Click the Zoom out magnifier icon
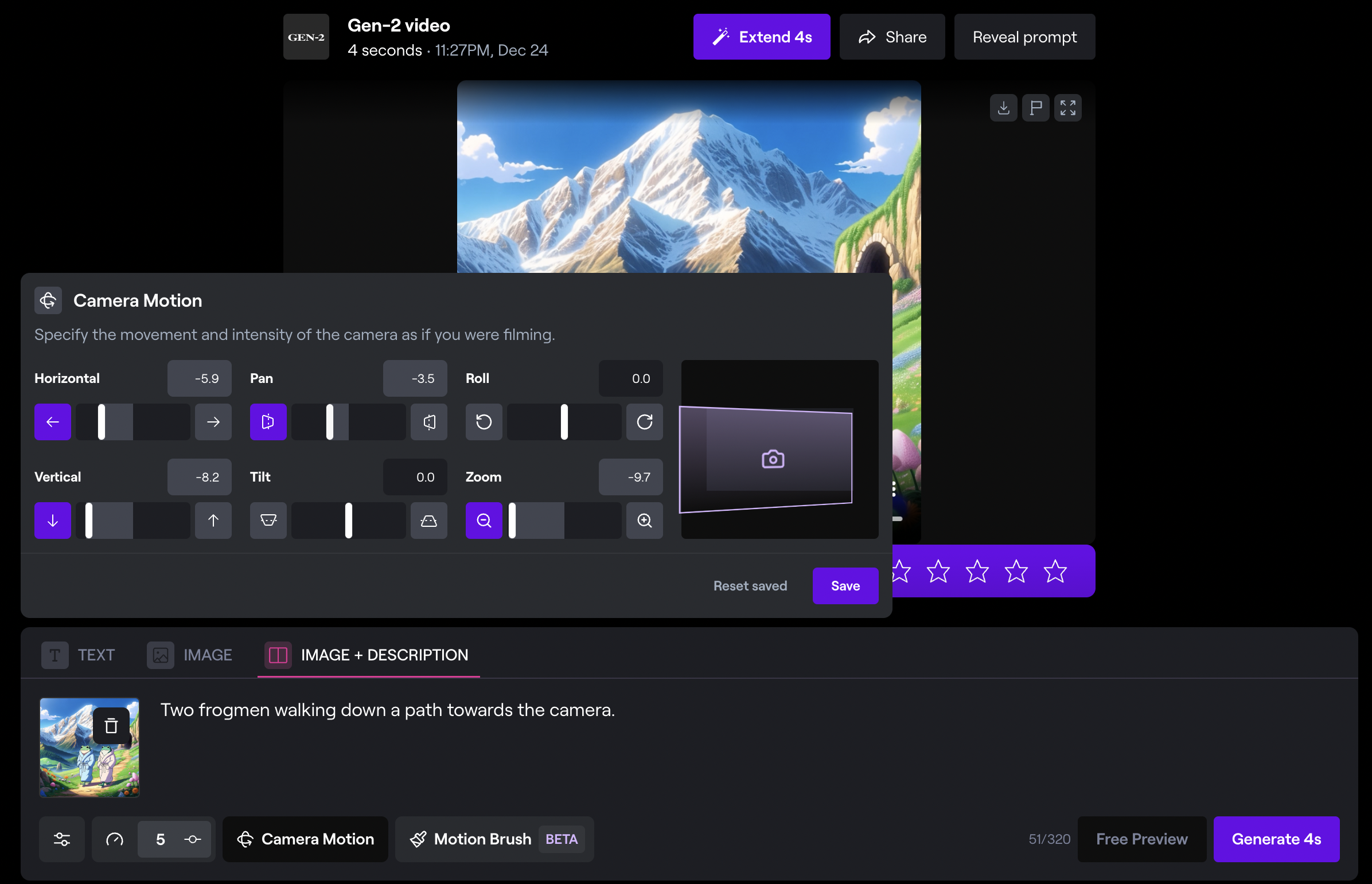Image resolution: width=1372 pixels, height=884 pixels. (x=484, y=521)
